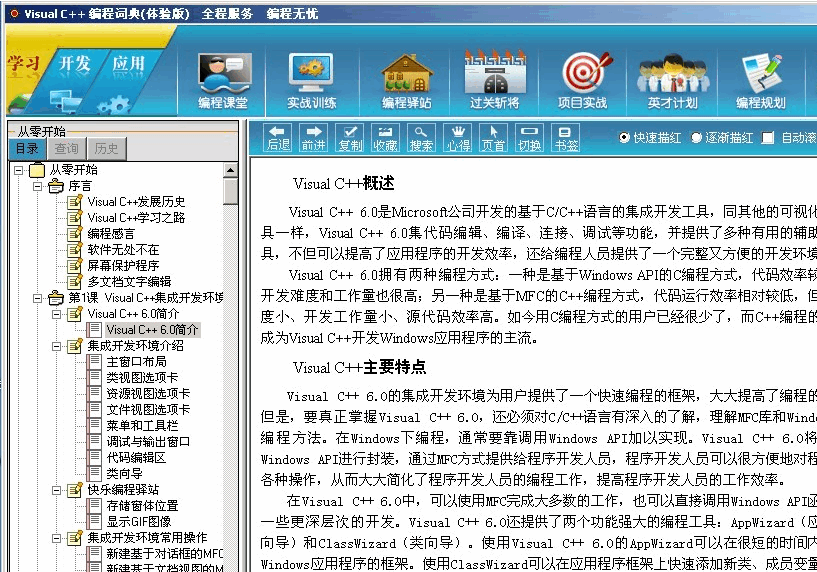
Task: Click the 书签 bookmark toolbar icon
Action: 566,138
